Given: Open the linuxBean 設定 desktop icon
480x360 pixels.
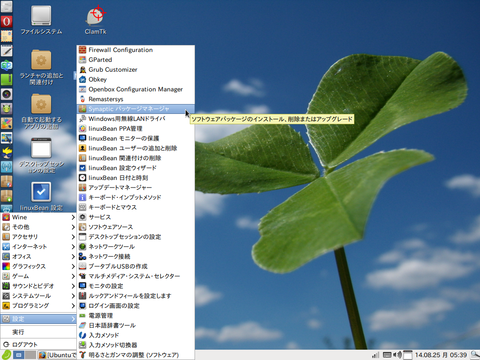Looking at the screenshot, I should pyautogui.click(x=41, y=197).
